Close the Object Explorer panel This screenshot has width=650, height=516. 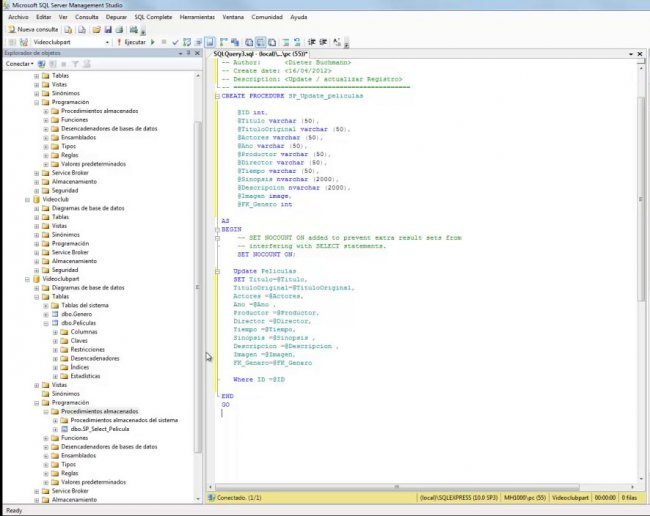pyautogui.click(x=197, y=53)
